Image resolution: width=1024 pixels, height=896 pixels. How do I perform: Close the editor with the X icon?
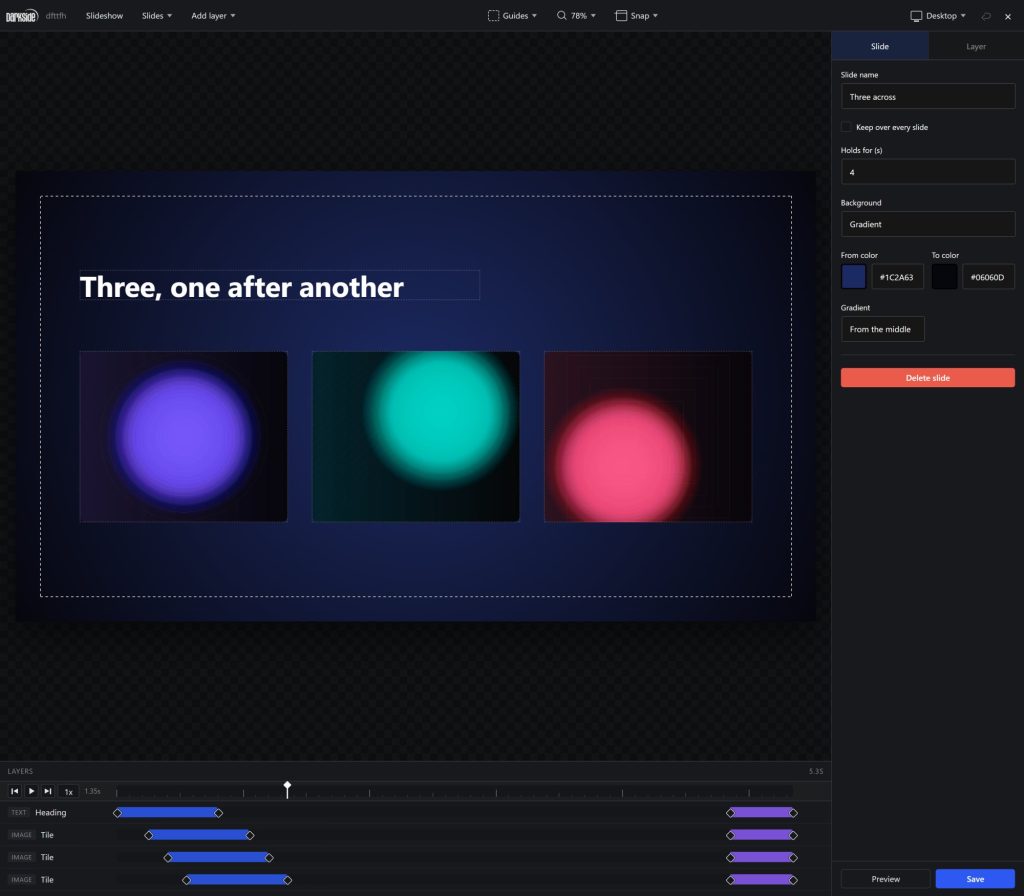[1008, 16]
